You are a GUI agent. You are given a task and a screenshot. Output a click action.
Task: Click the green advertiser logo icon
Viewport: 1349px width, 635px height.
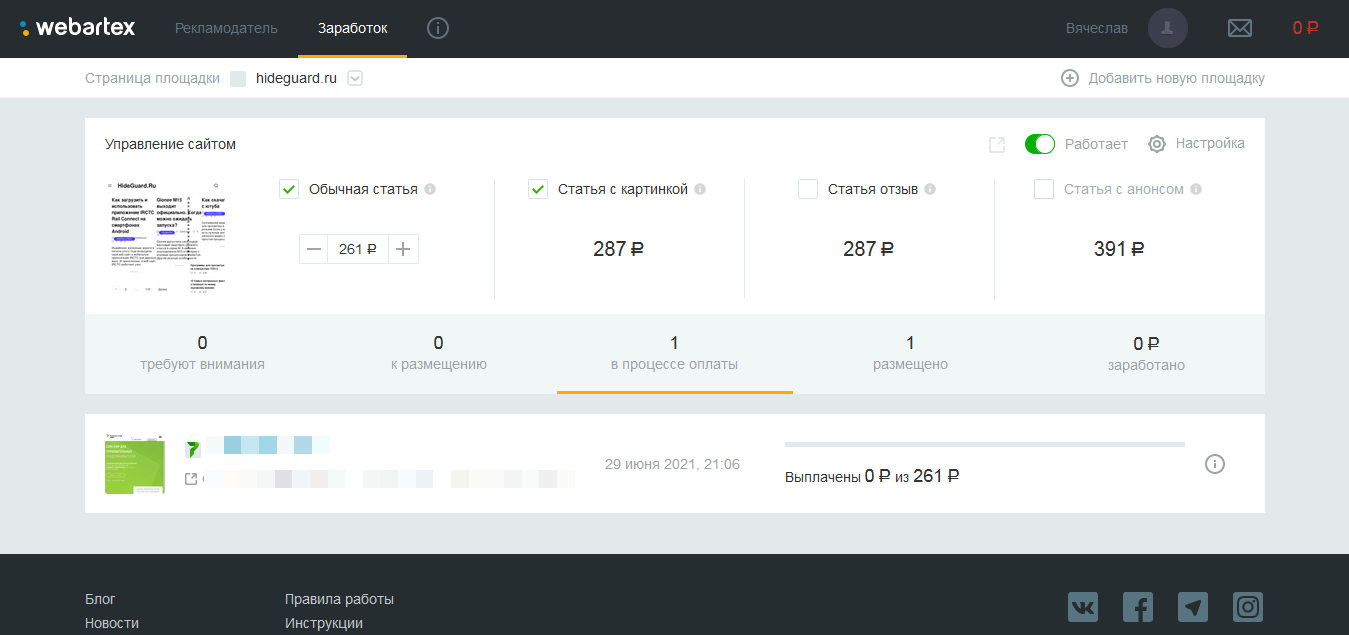(x=193, y=449)
